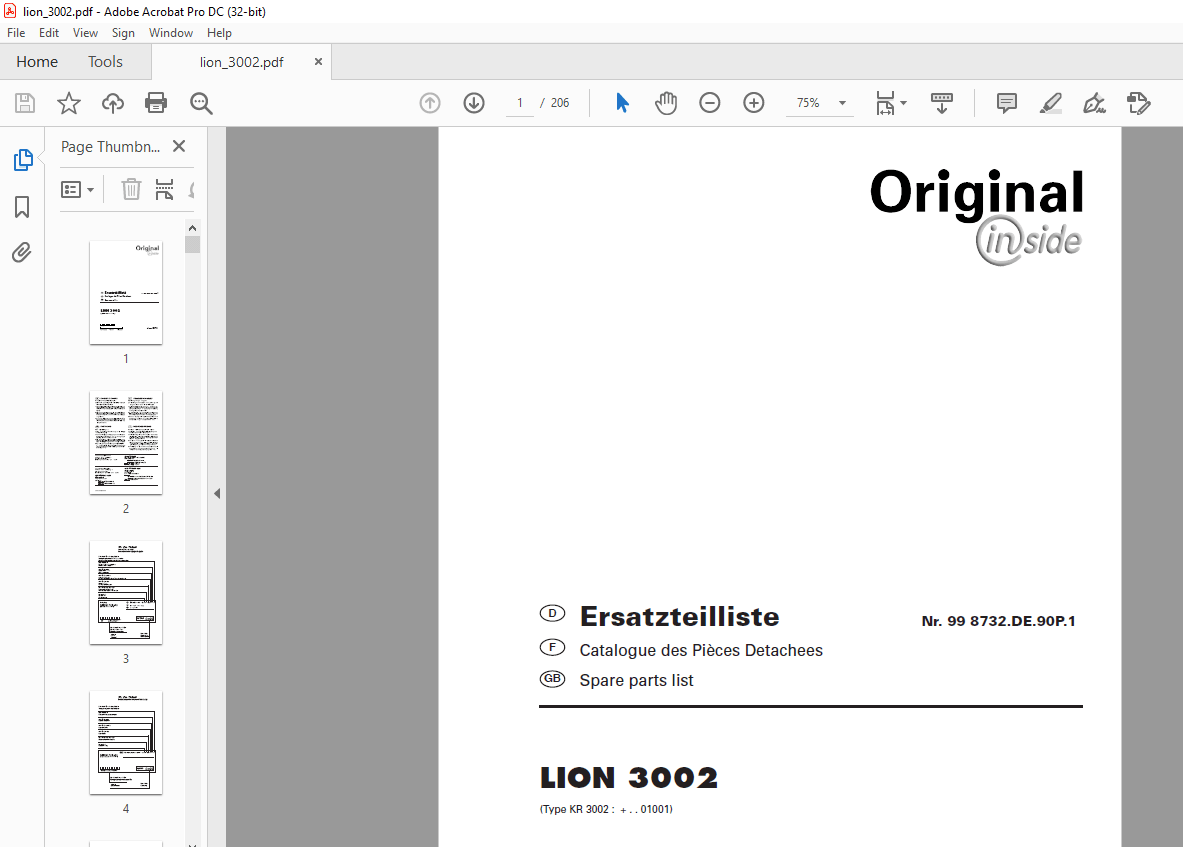The width and height of the screenshot is (1183, 847).
Task: Open the Find/Search tool
Action: pyautogui.click(x=200, y=103)
